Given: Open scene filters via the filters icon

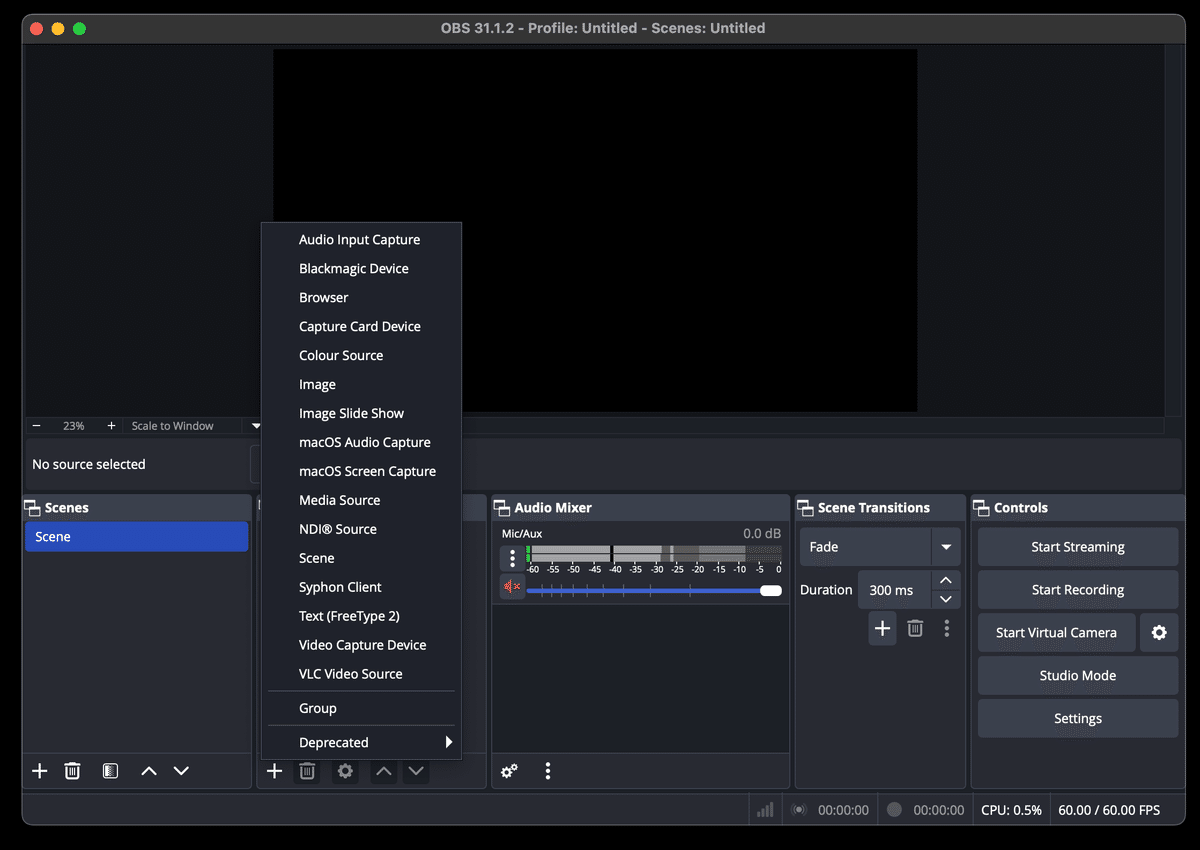Looking at the screenshot, I should [x=110, y=770].
